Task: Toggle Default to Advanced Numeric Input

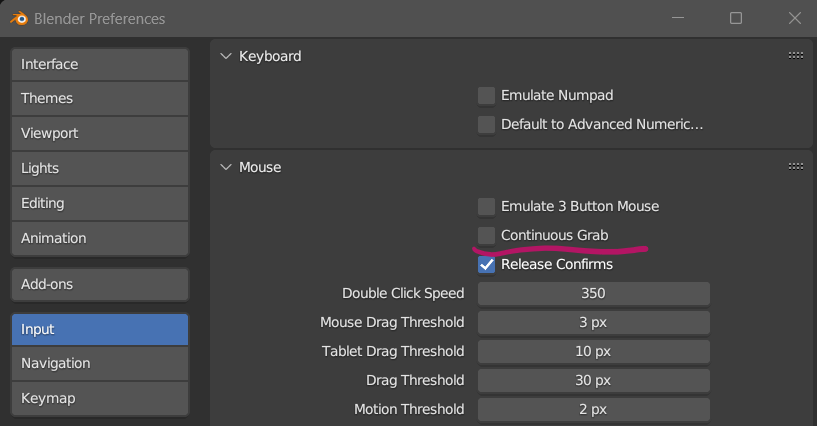Action: pos(487,125)
